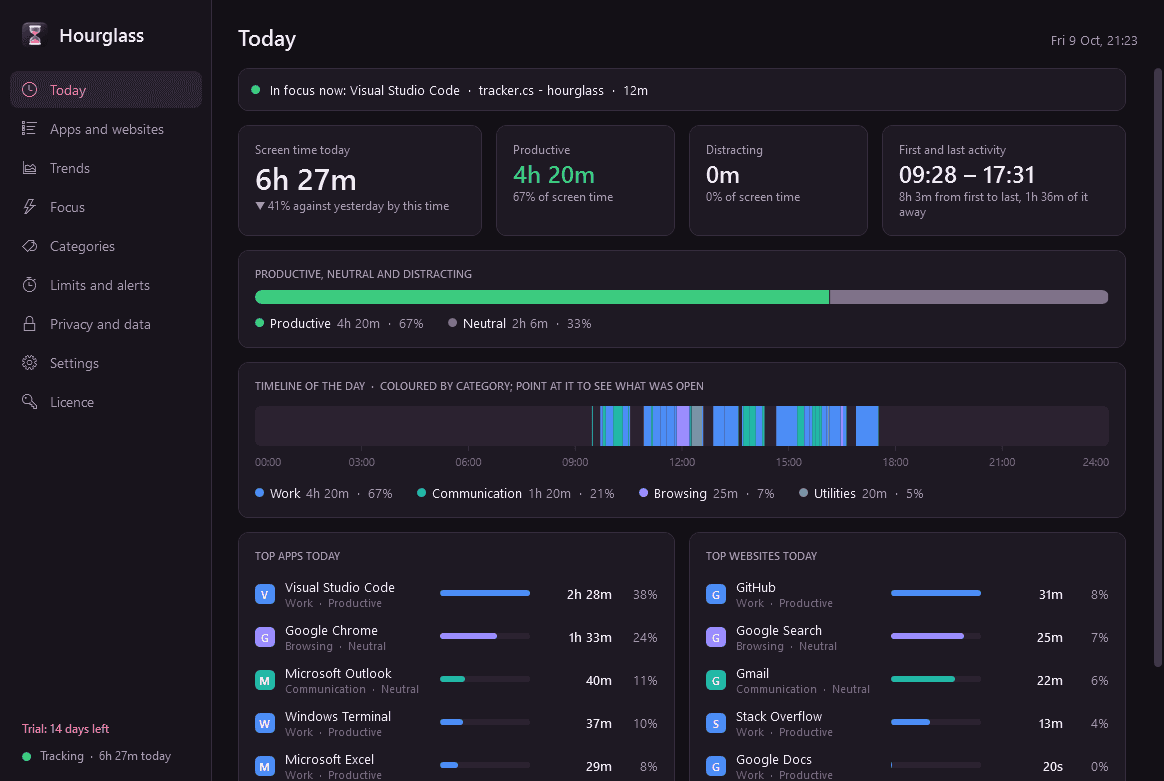
Task: Click the purple browsing block in the timeline
Action: coord(684,426)
